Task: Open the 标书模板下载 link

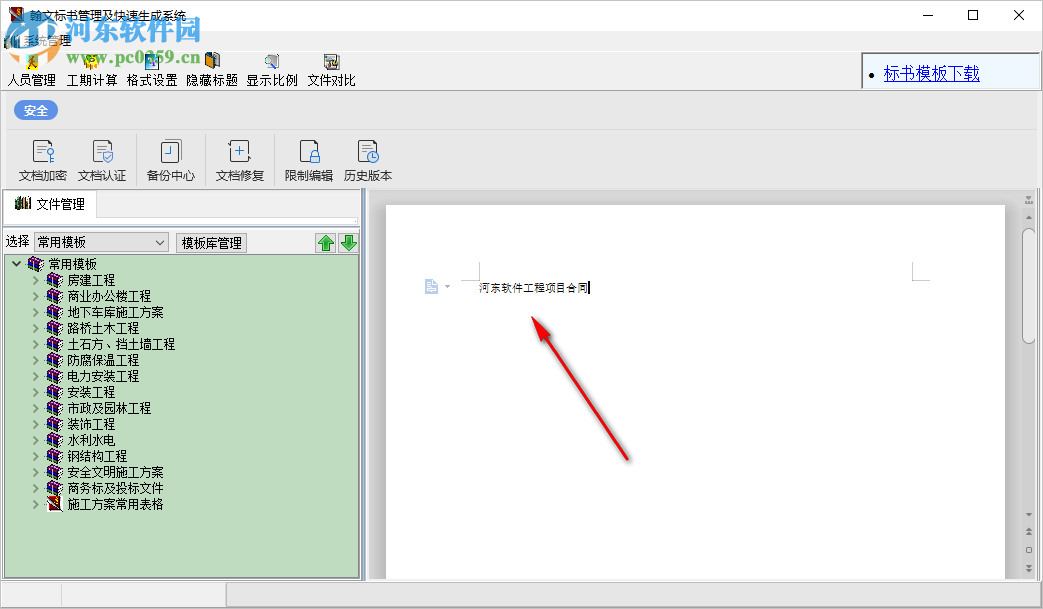Action: [931, 74]
